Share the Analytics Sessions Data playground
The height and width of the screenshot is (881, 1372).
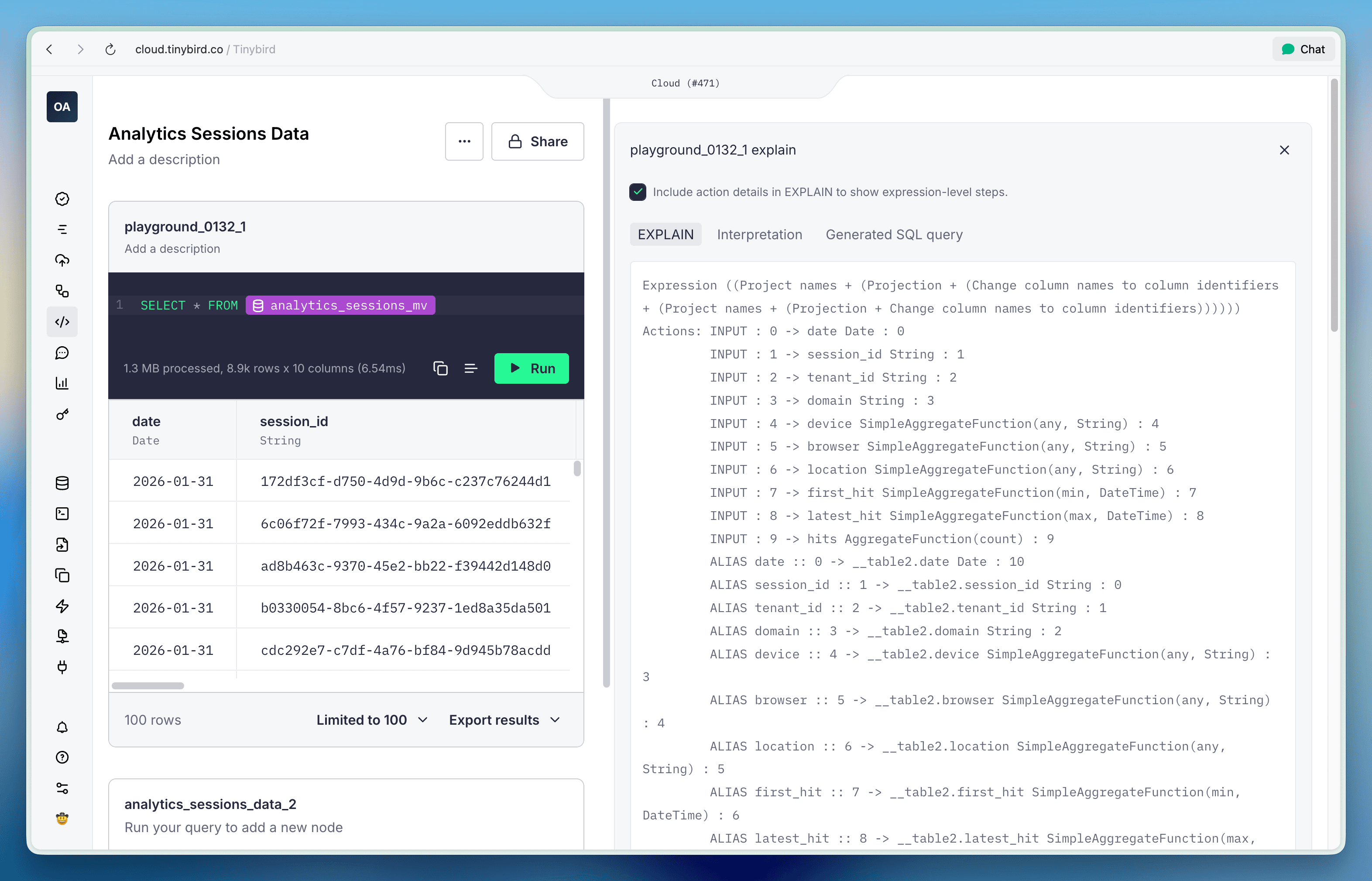coord(537,141)
